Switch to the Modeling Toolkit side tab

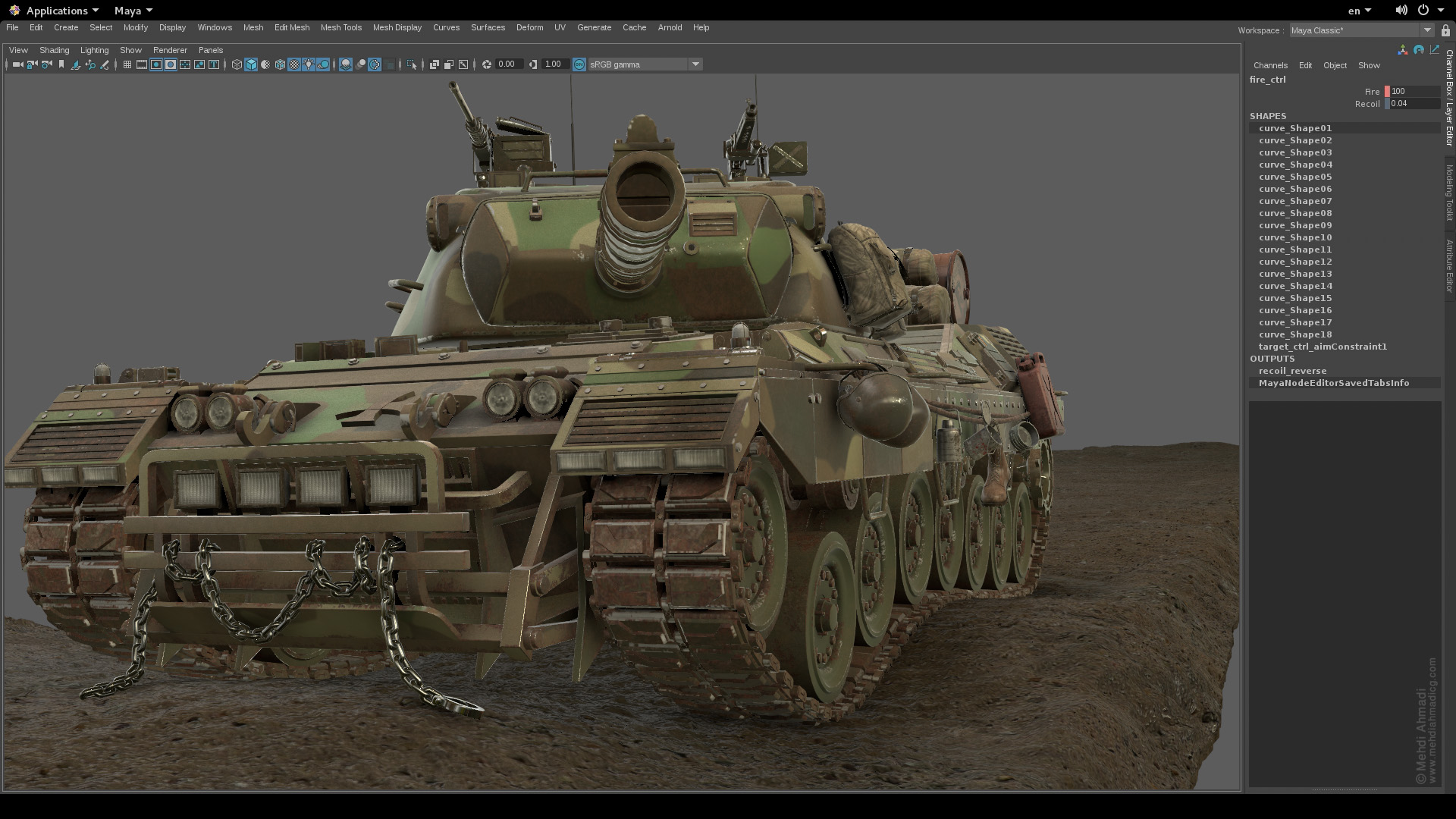(1449, 193)
